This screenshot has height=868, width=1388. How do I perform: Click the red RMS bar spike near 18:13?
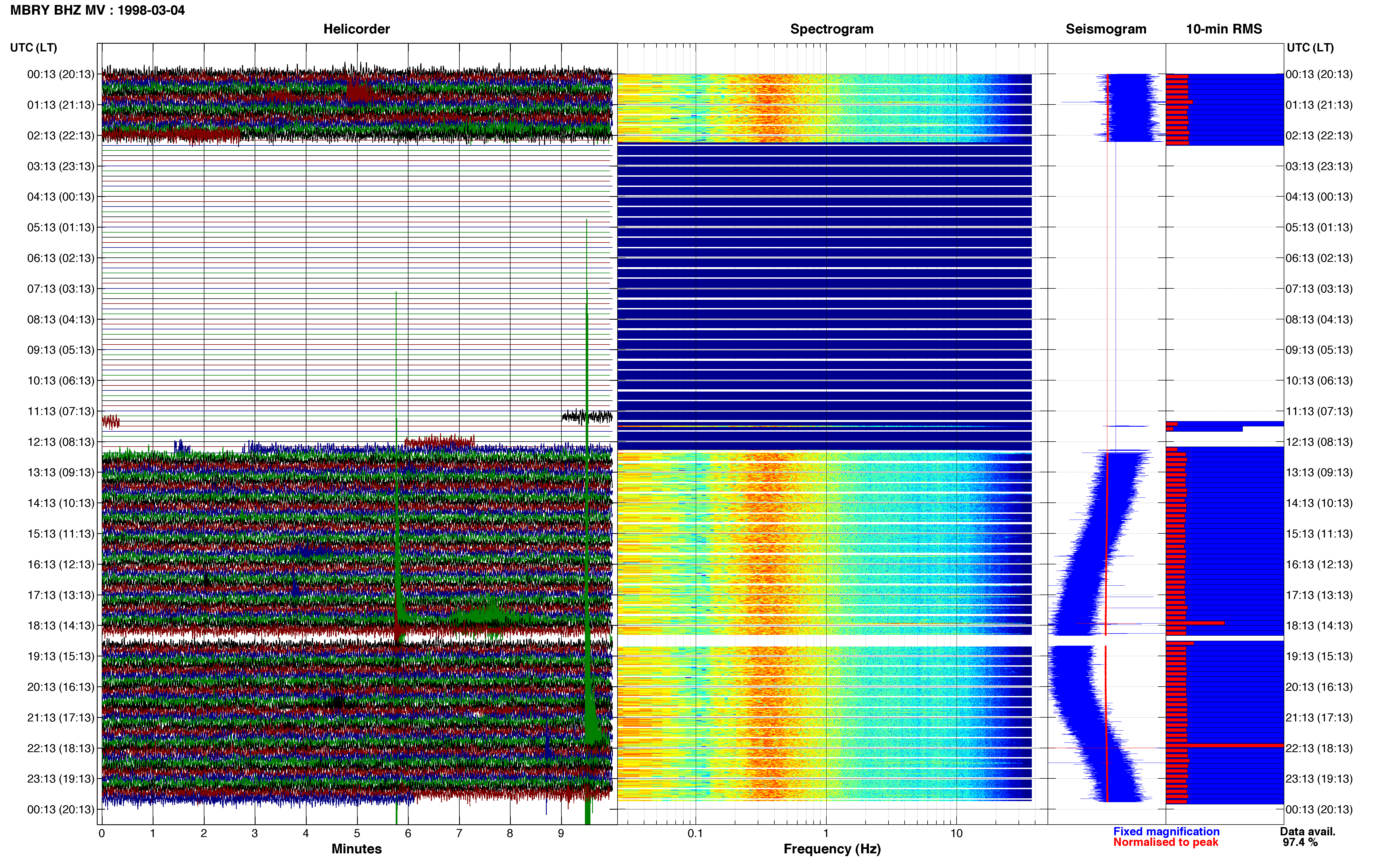(1195, 623)
